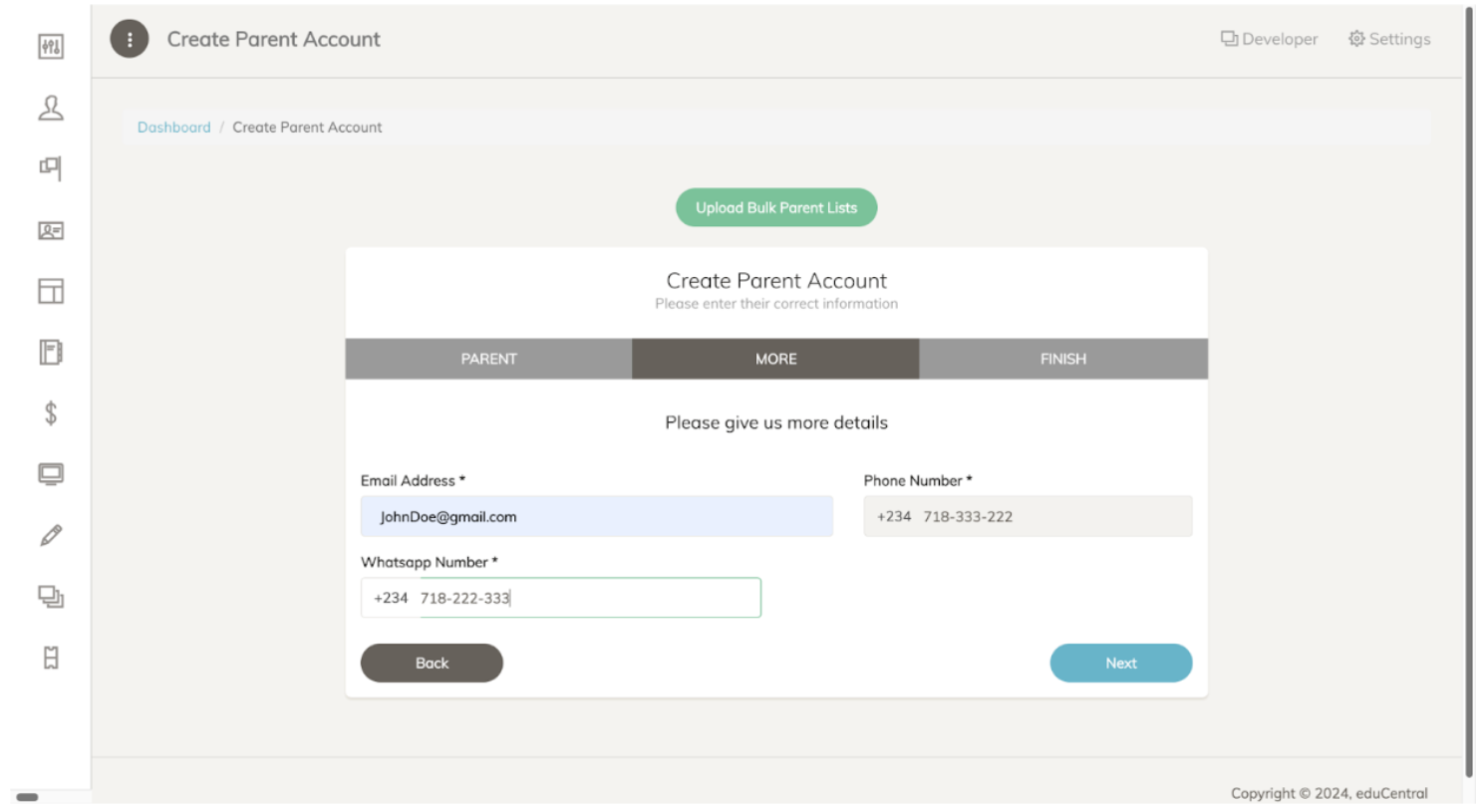Image resolution: width=1477 pixels, height=812 pixels.
Task: Open the ID card sidebar icon
Action: click(x=51, y=230)
